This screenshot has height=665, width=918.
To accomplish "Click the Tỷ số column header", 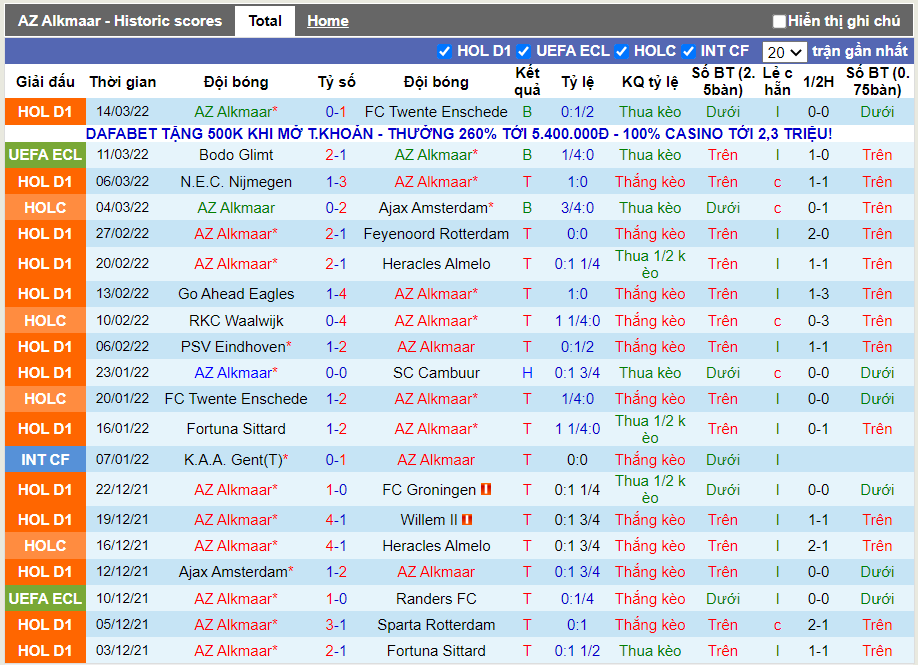I will (337, 82).
